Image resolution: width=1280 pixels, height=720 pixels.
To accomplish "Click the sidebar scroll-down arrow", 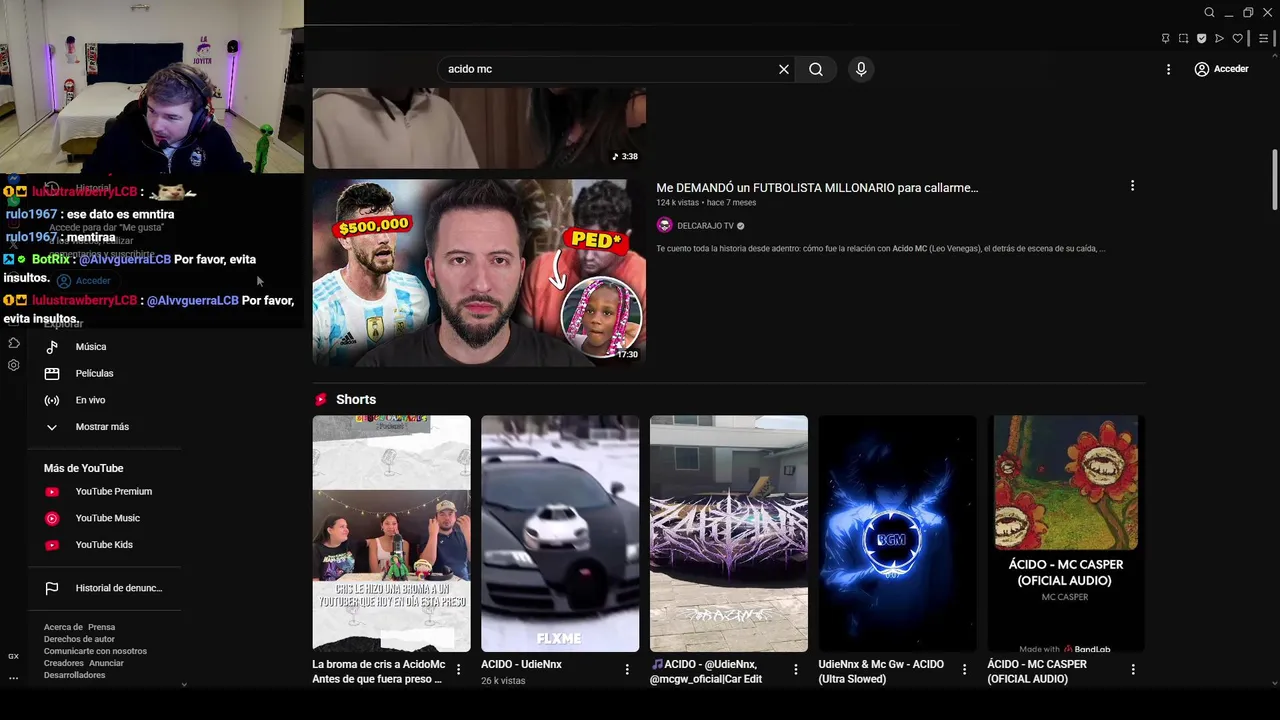I will pyautogui.click(x=184, y=685).
